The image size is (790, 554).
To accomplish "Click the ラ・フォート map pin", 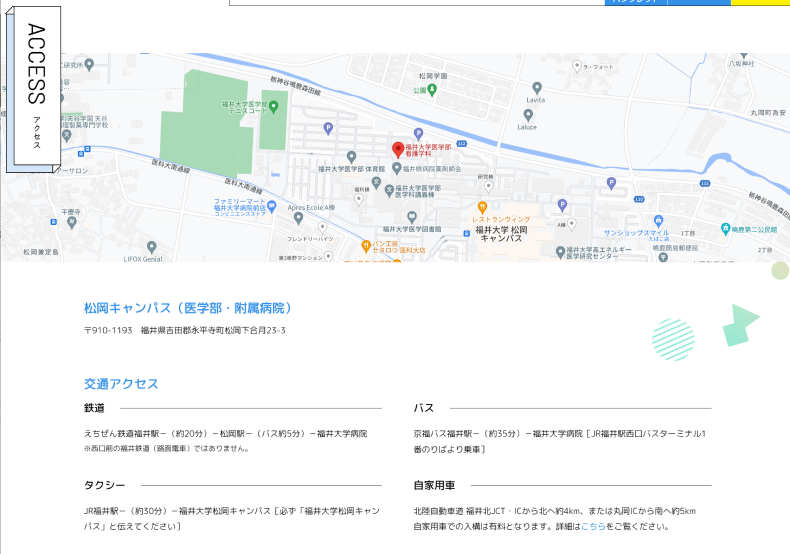I will pyautogui.click(x=577, y=66).
